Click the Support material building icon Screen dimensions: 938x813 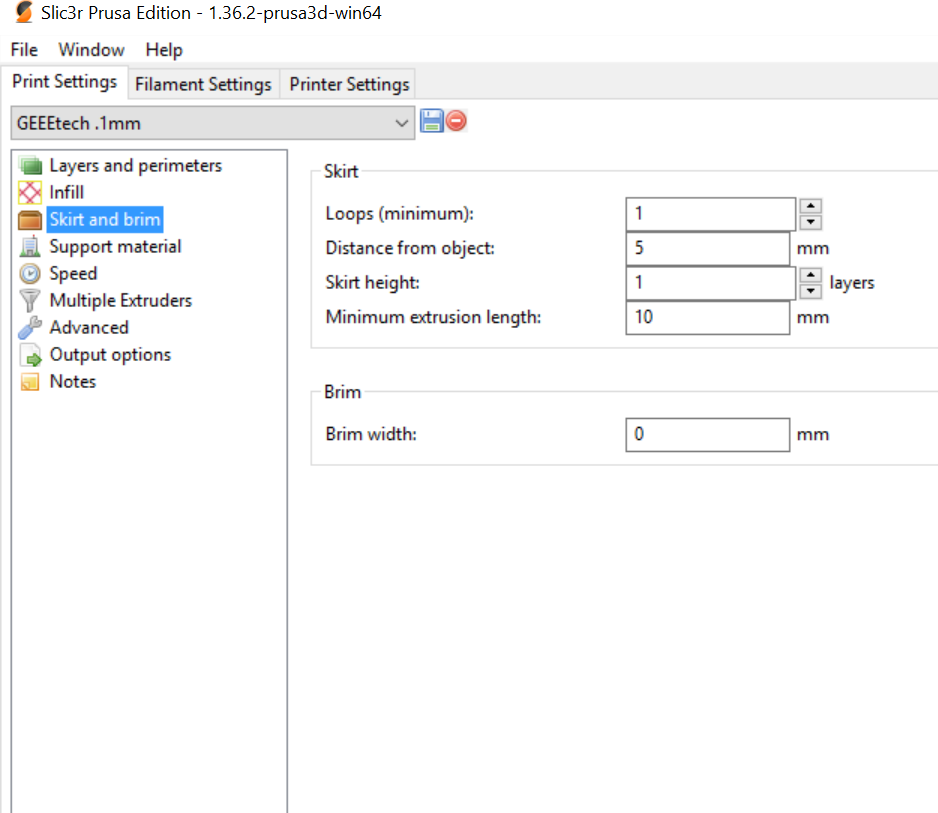click(x=30, y=246)
